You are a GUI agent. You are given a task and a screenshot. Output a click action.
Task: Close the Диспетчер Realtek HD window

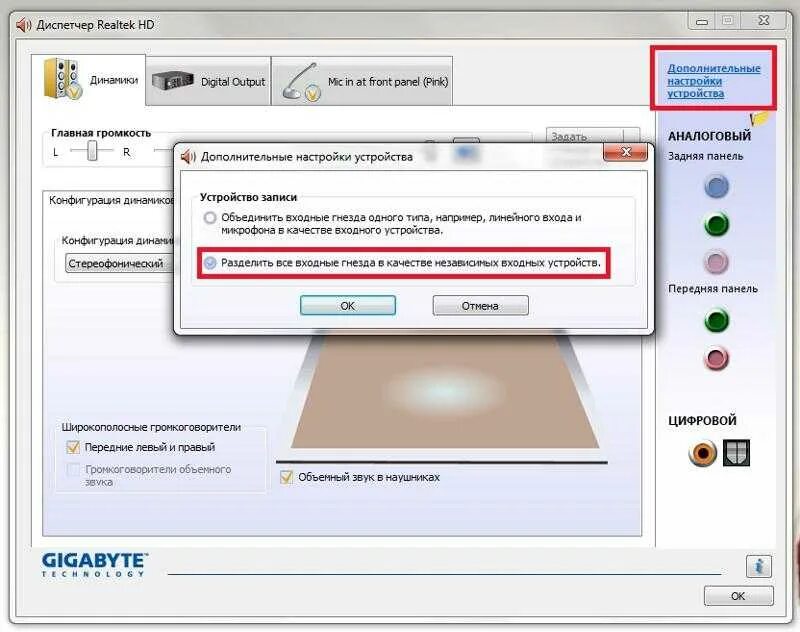[x=763, y=21]
